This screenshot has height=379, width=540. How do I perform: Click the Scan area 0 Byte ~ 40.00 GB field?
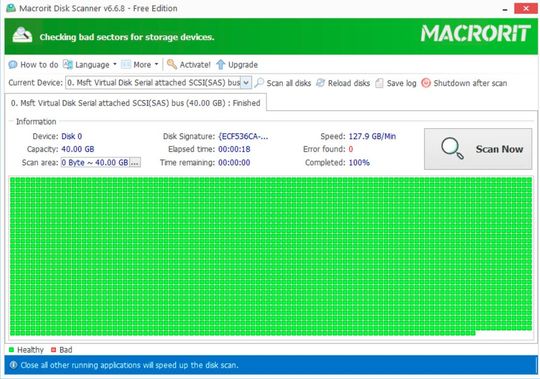tap(95, 162)
